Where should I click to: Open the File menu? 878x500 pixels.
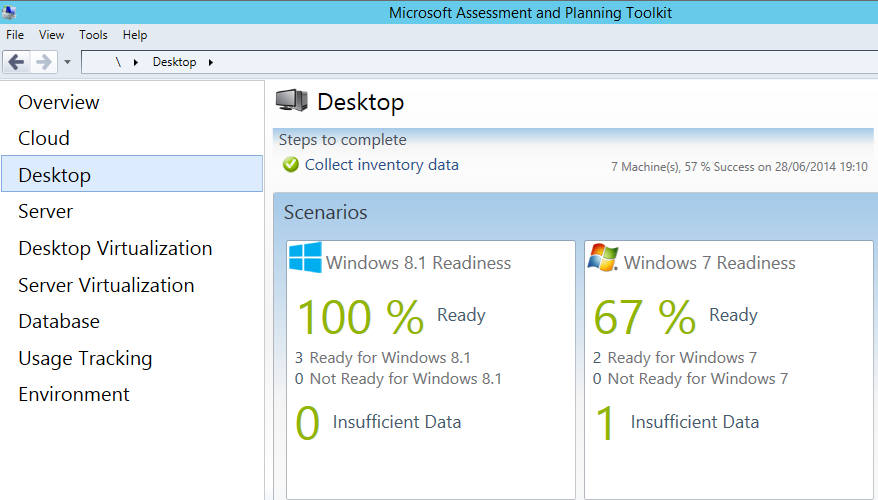point(15,35)
